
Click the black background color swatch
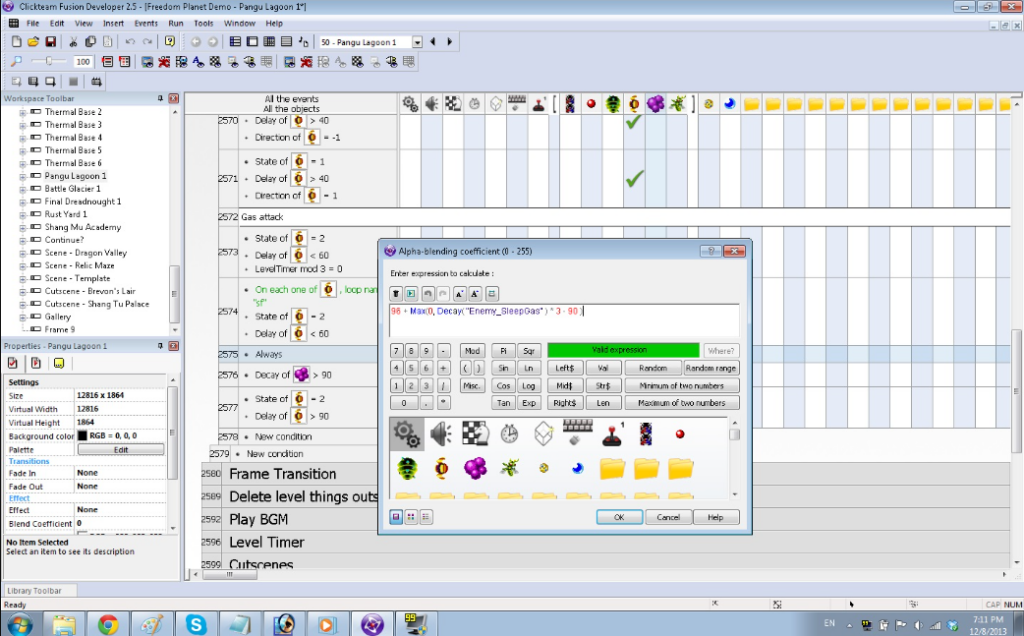point(82,436)
